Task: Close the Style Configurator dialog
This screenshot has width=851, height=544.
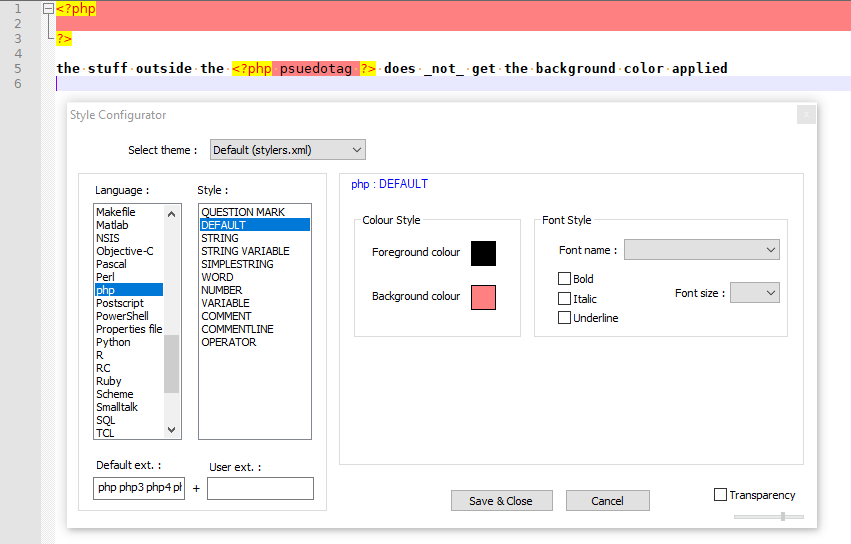Action: pyautogui.click(x=806, y=115)
